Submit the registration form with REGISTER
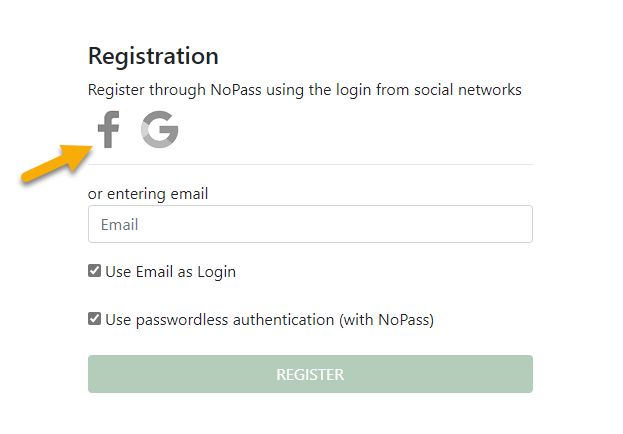Viewport: 623px width, 434px height. click(310, 374)
